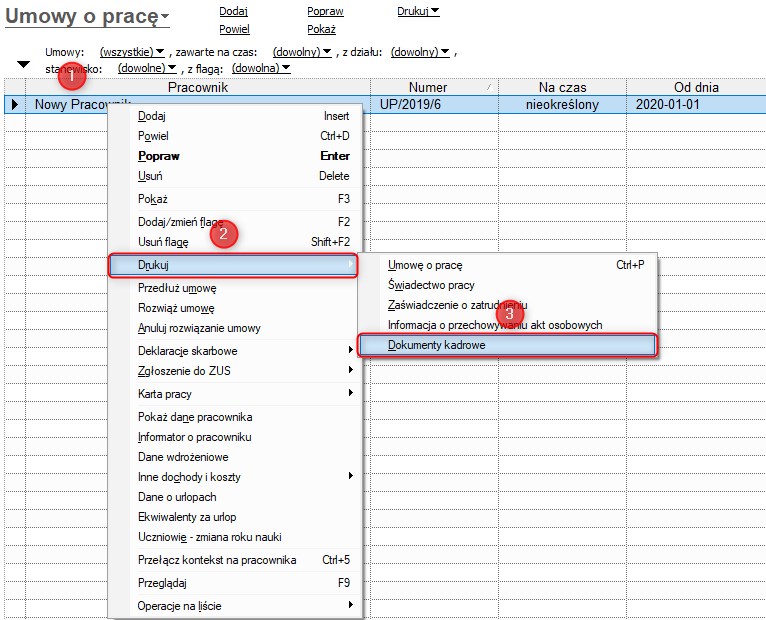766x620 pixels.
Task: Click the row selector arrow beside Nowy Pracownik
Action: 14,104
